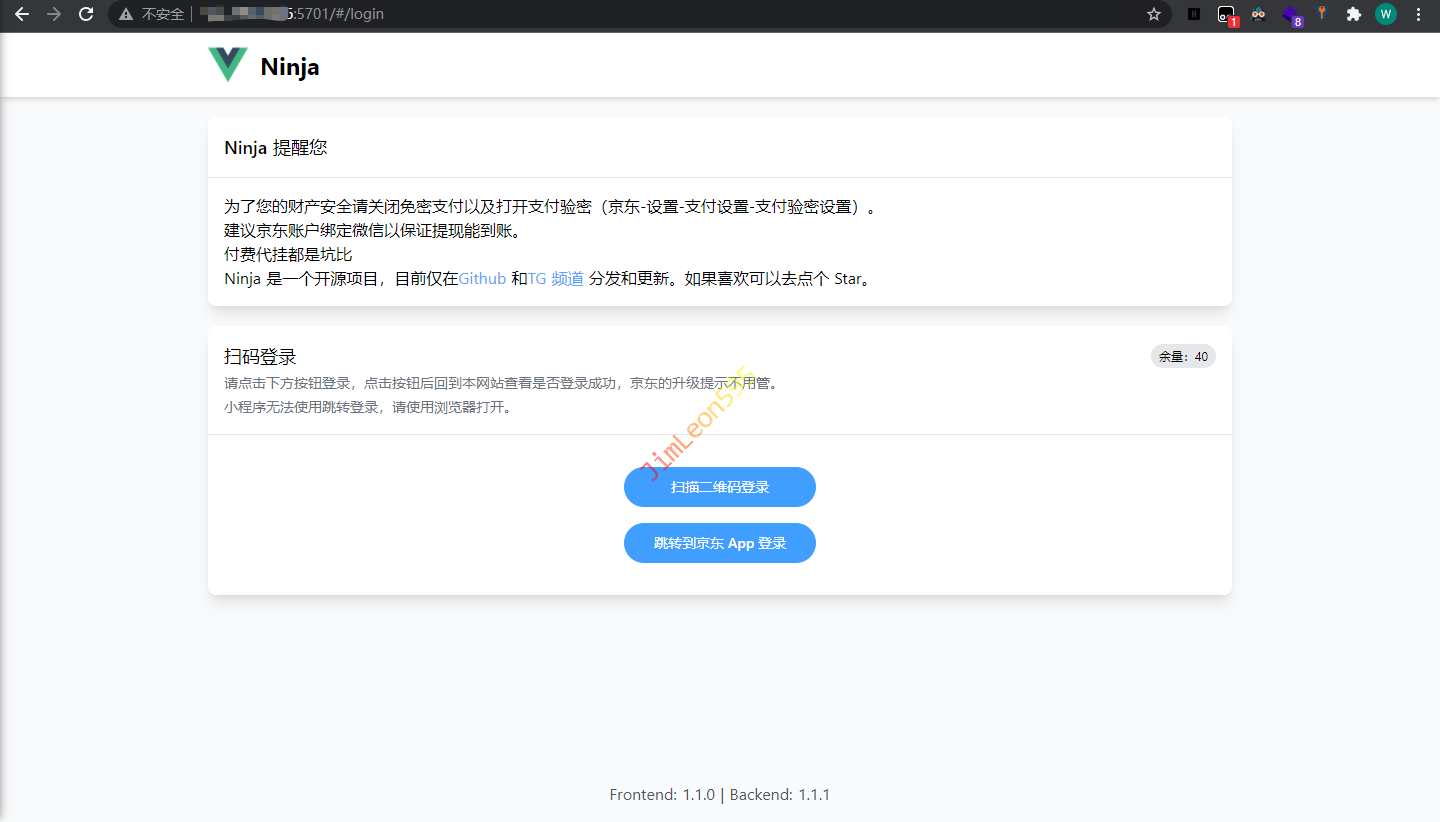Open the orange key extension icon

(1322, 13)
